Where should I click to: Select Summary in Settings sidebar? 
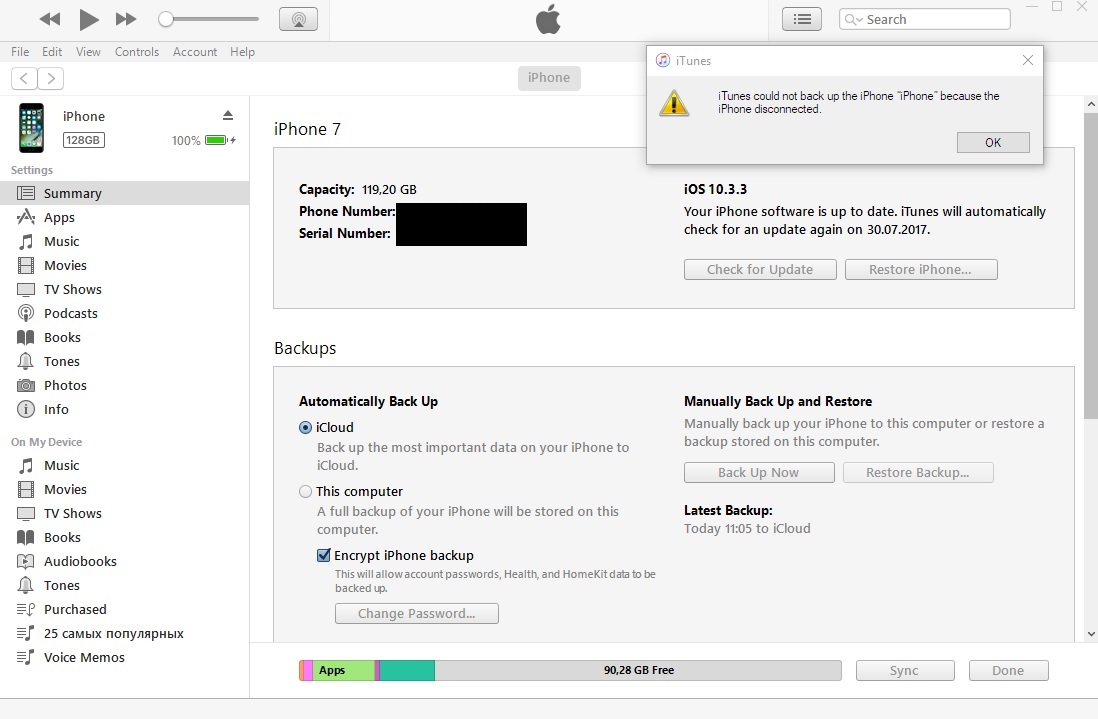pos(125,193)
